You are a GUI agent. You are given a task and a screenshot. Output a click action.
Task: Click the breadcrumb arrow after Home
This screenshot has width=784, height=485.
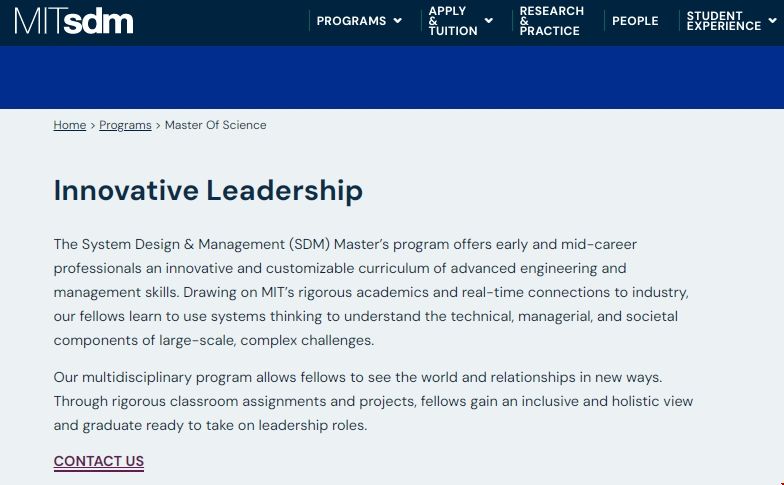tap(93, 125)
